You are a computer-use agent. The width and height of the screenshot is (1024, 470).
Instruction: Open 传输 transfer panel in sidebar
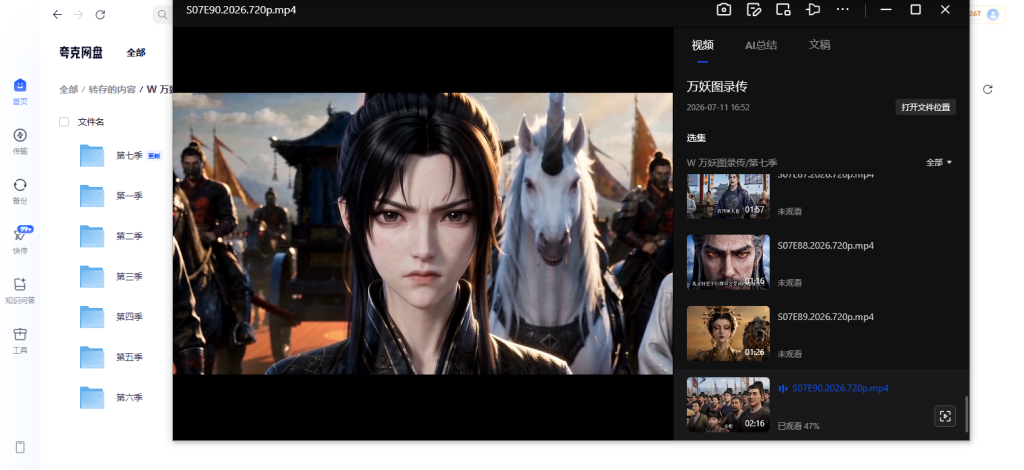coord(20,142)
